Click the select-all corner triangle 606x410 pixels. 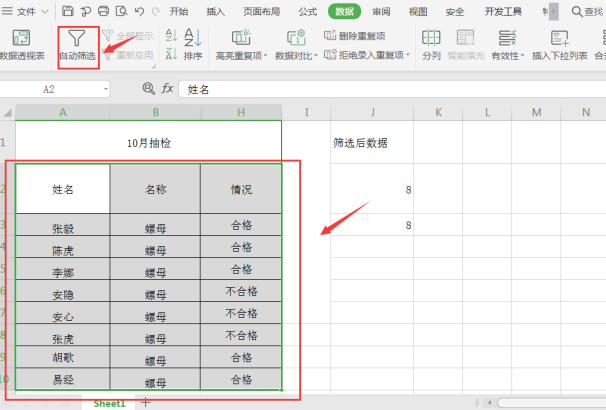pos(7,112)
